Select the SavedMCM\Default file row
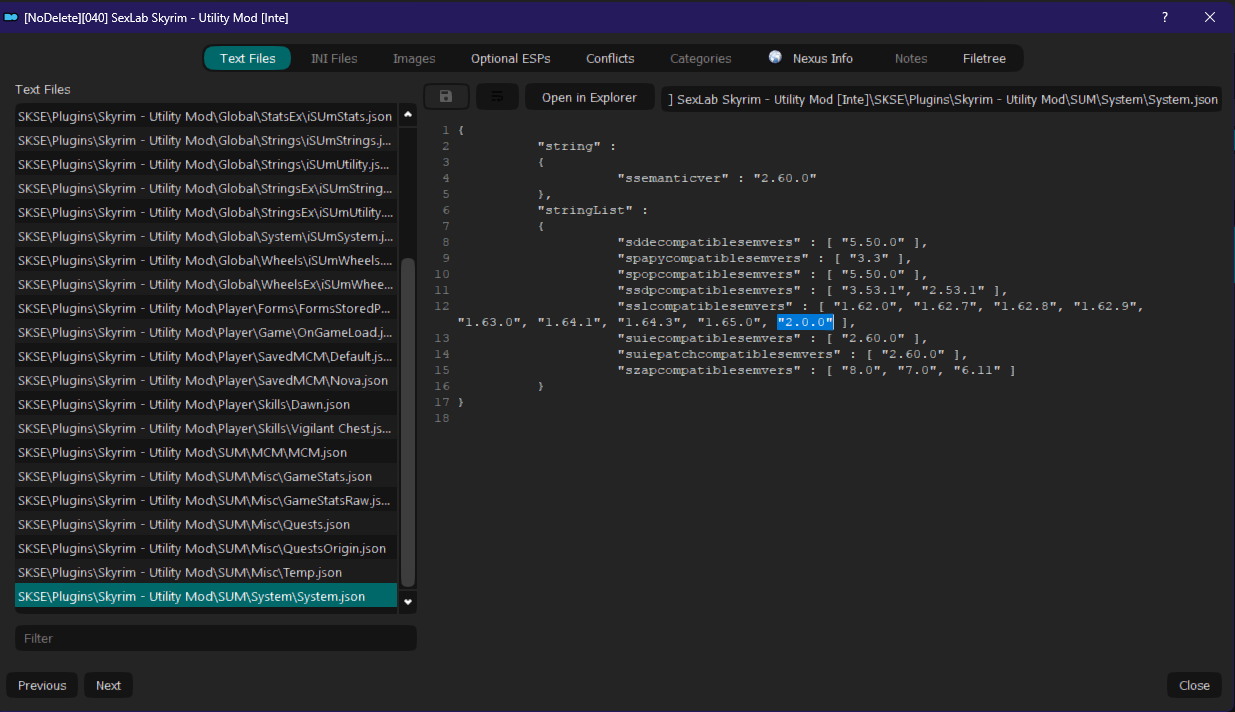 (x=206, y=357)
